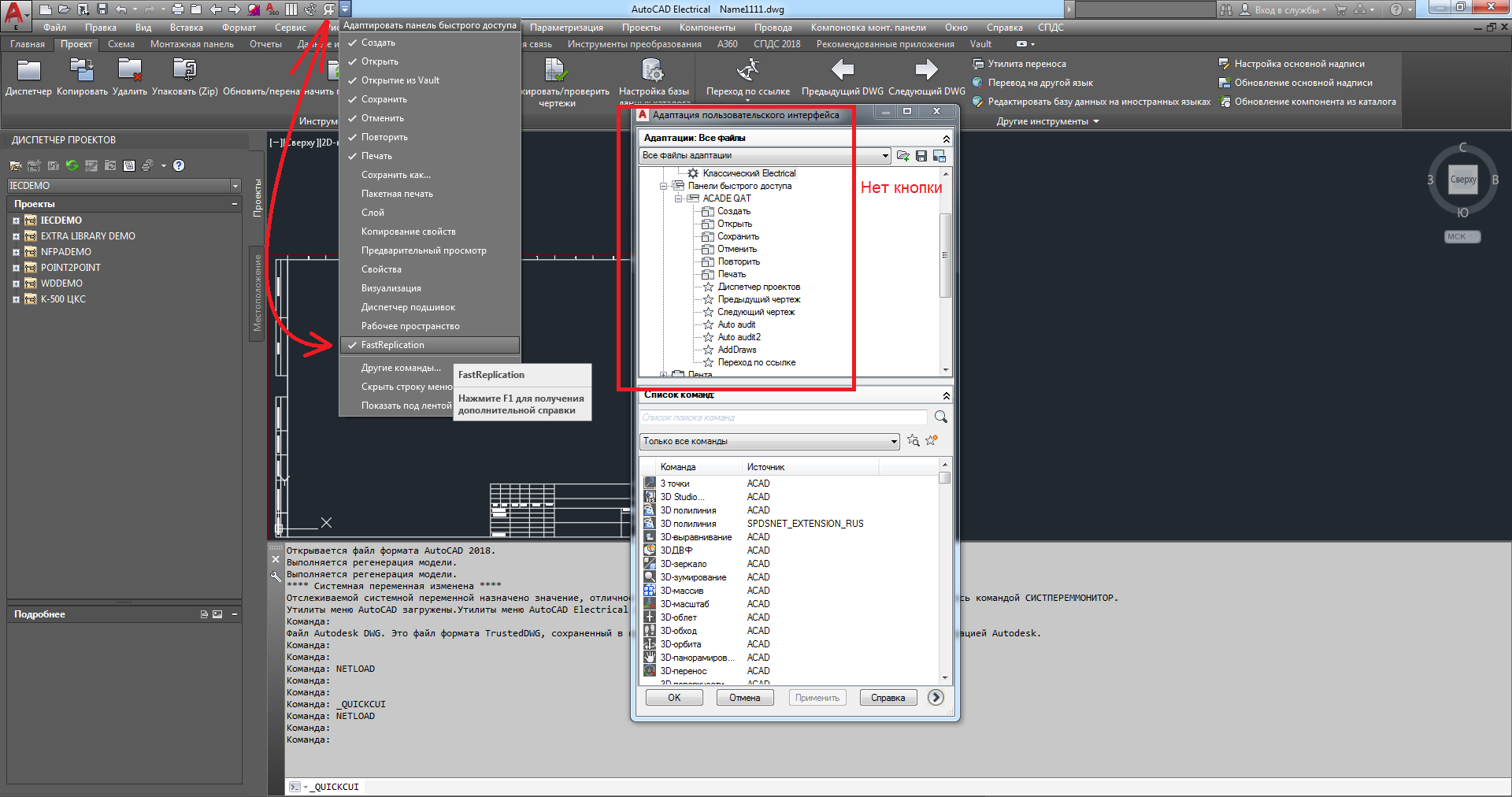1512x797 pixels.
Task: Click the Next drawing right arrow in quick access toolbar
Action: [235, 9]
